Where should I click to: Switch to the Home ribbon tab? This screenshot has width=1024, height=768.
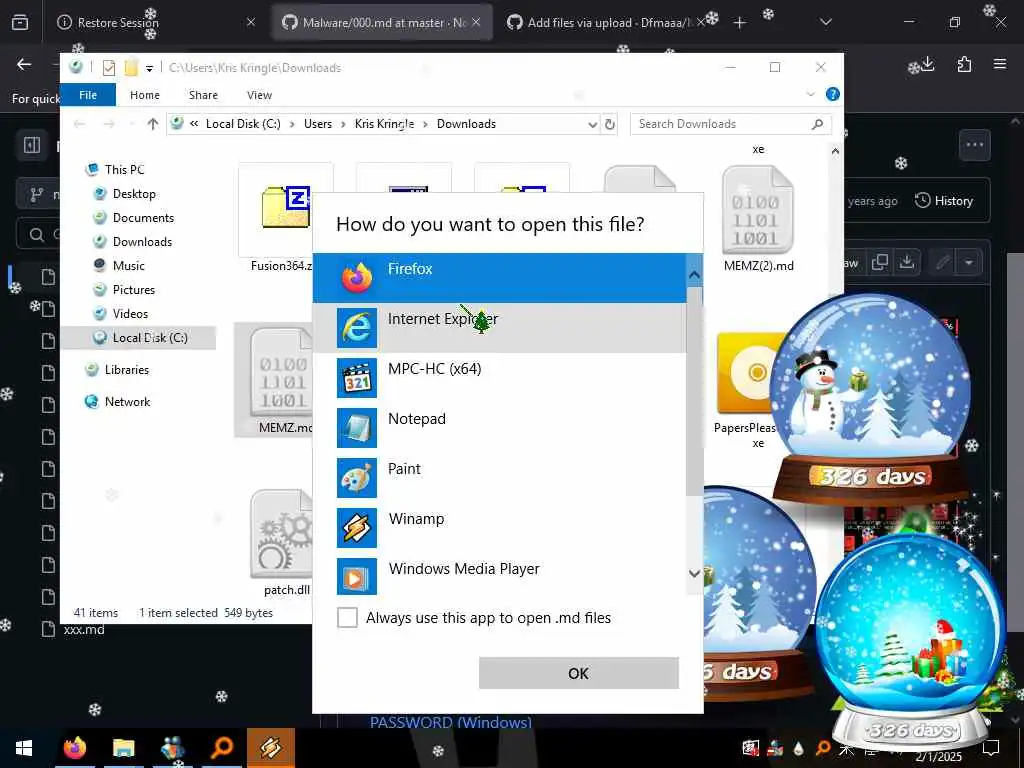pos(144,95)
